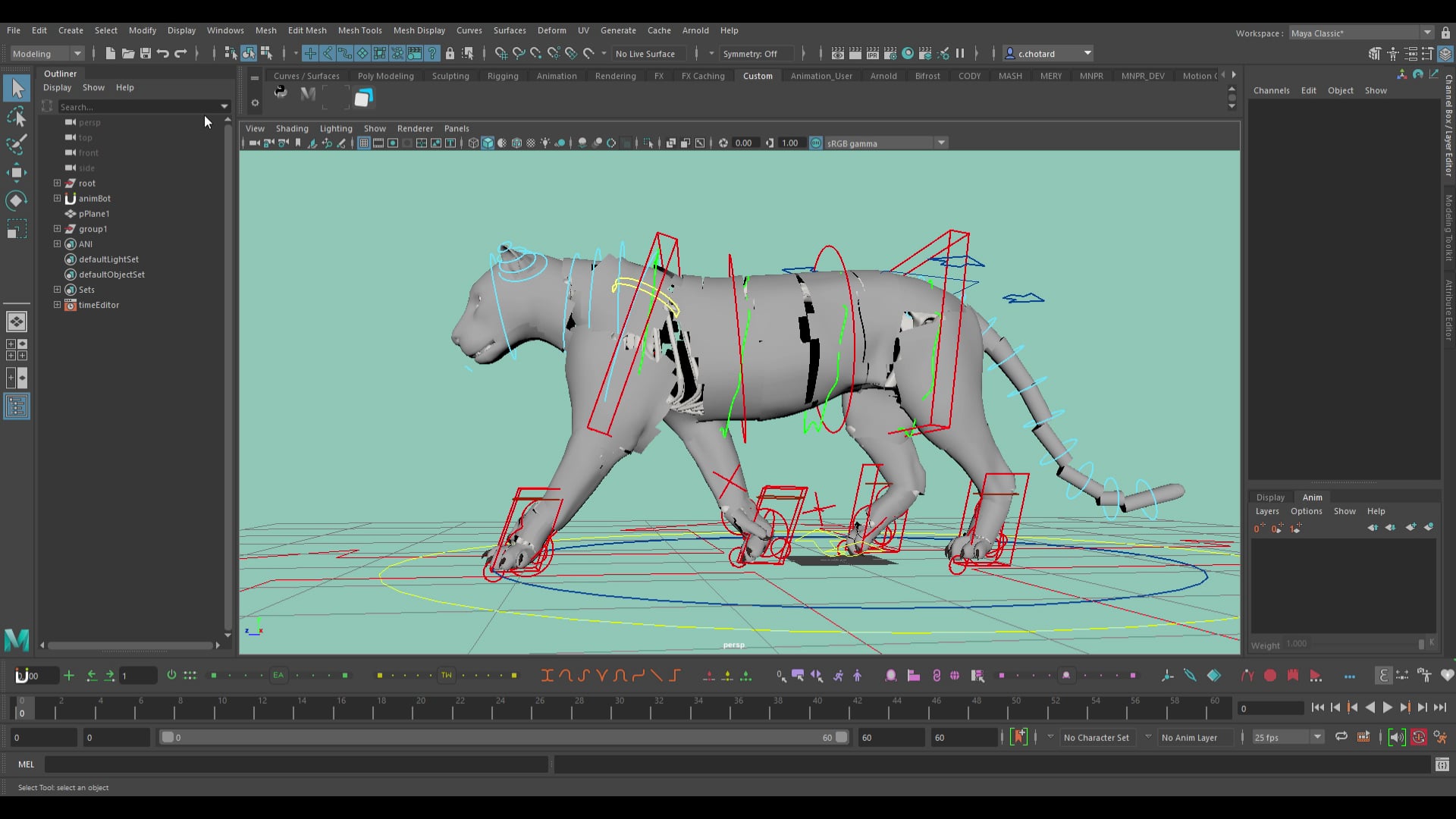Toggle smooth shade all in viewport
1456x819 pixels.
click(x=488, y=143)
